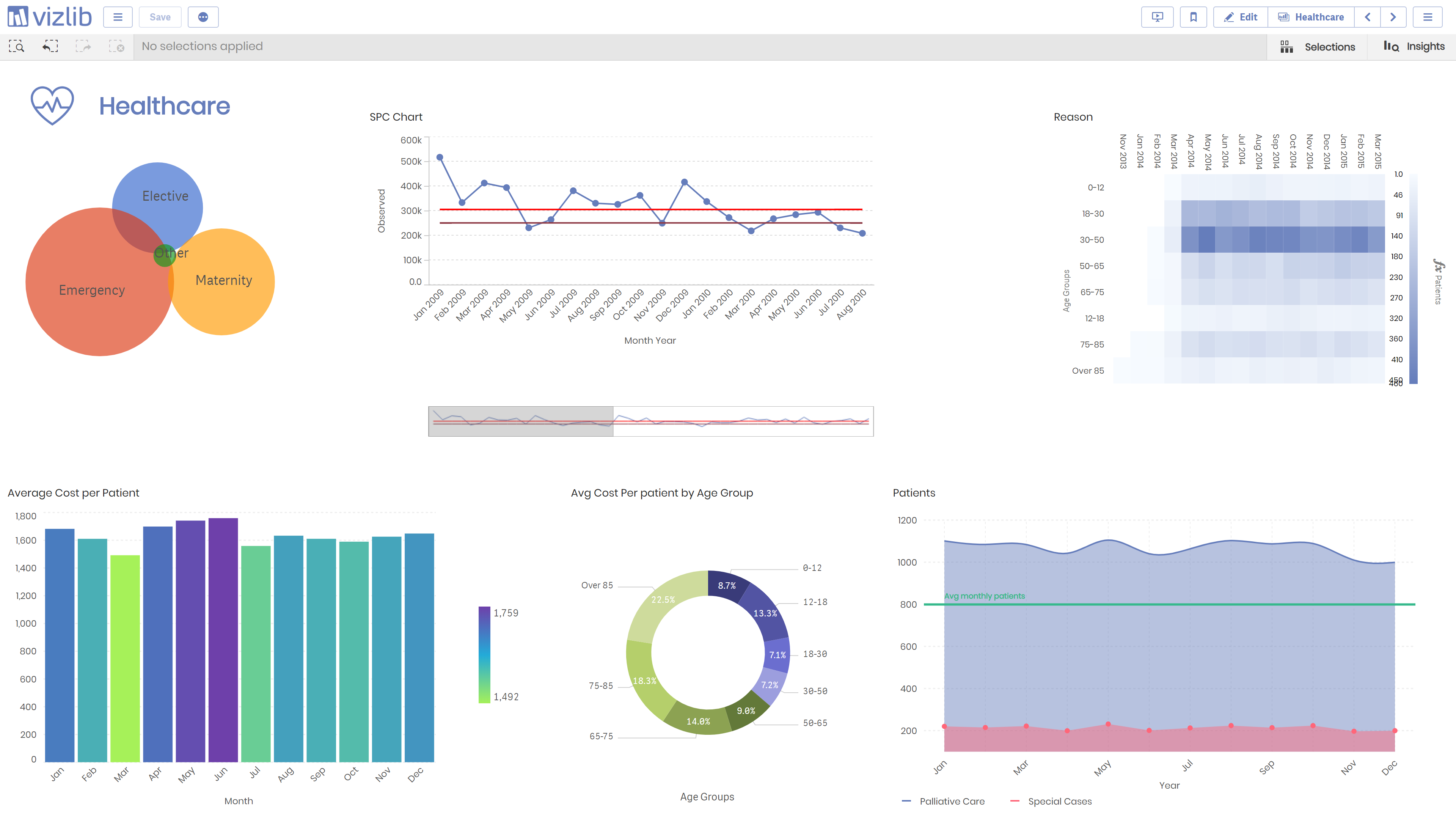Click the Special Cases May data point
This screenshot has width=1456, height=819.
click(1108, 724)
